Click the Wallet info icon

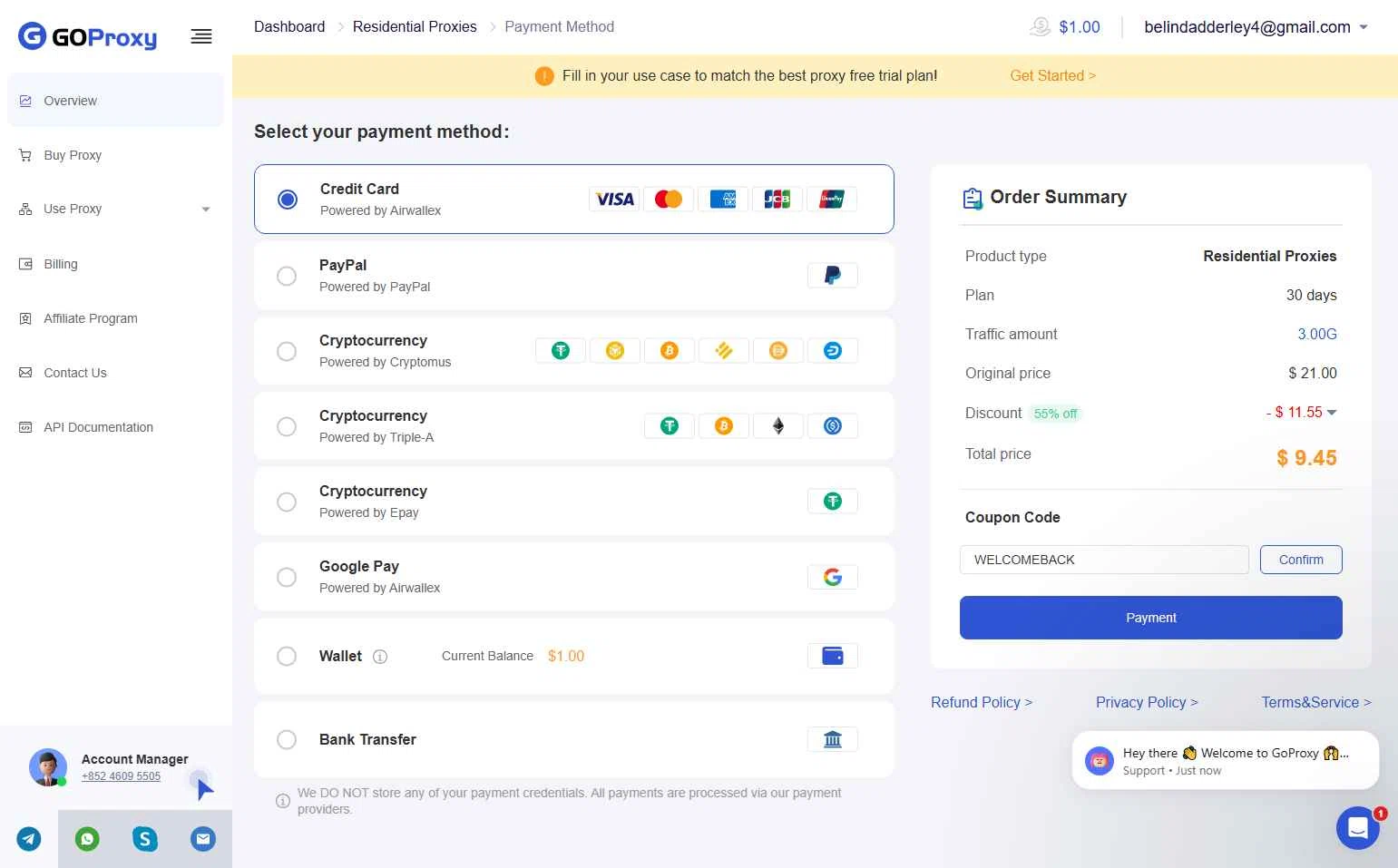point(380,657)
